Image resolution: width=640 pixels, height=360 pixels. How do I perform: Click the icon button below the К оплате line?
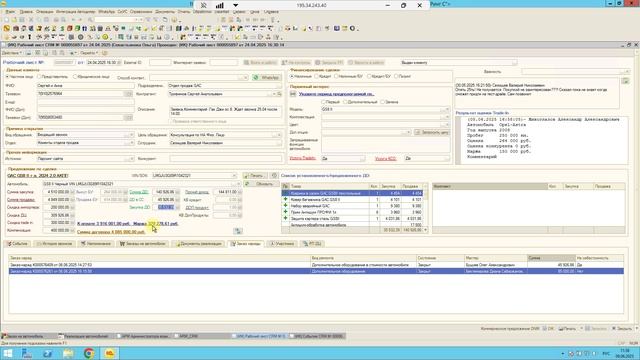238,231
